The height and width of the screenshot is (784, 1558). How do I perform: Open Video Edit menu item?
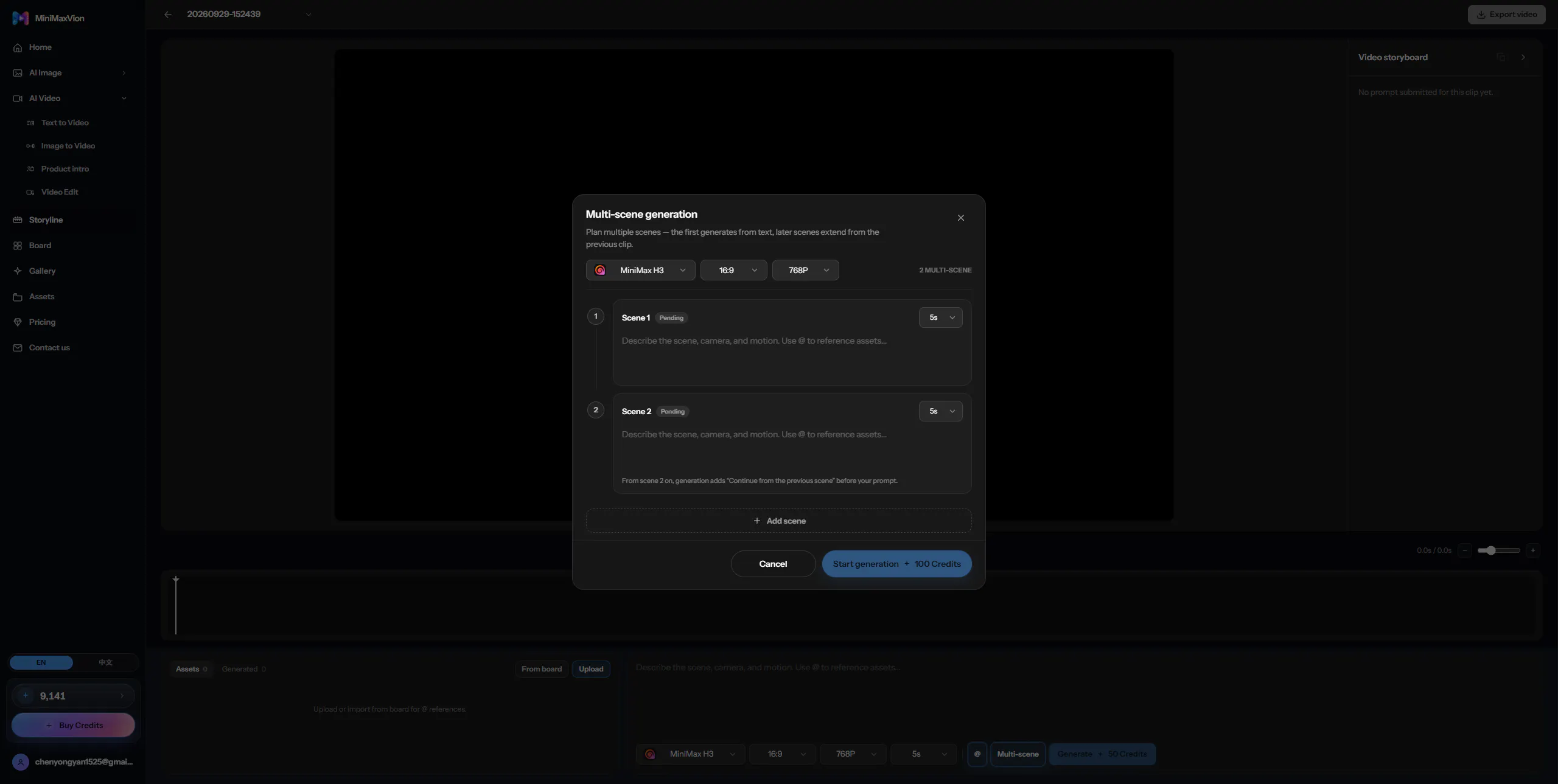[x=60, y=192]
